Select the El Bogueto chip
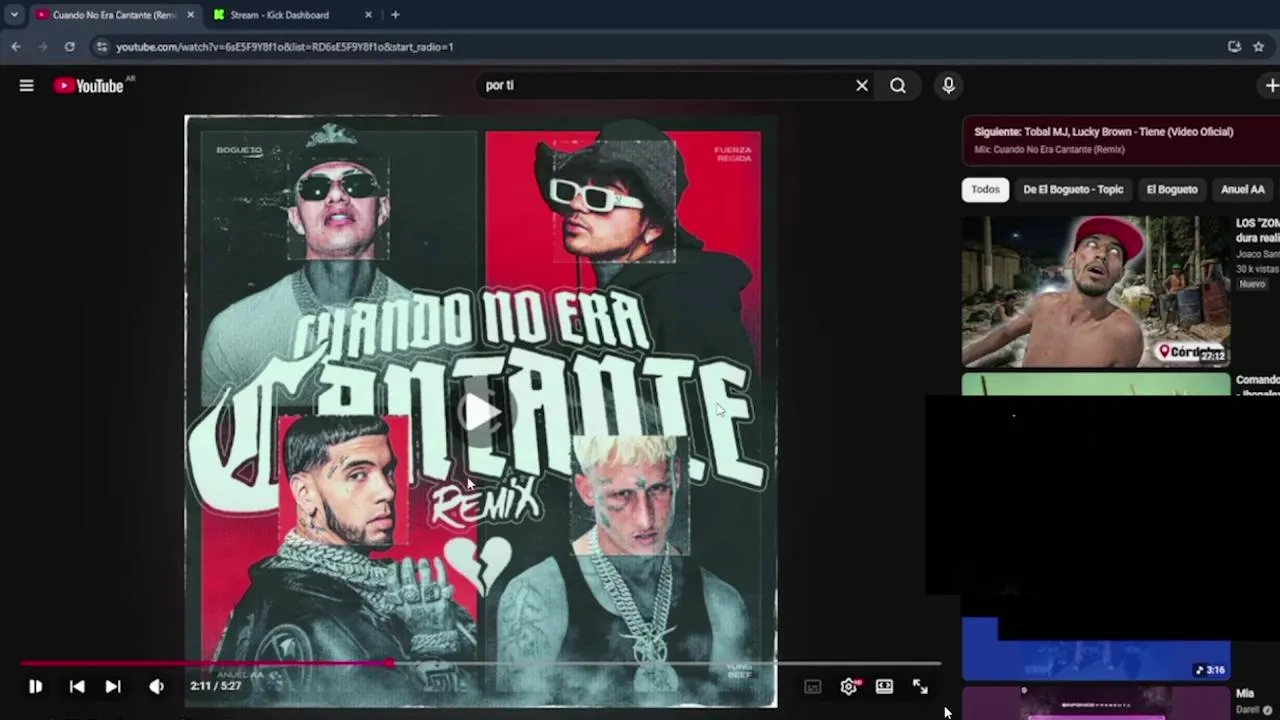Screen dimensions: 1280x720 click(1172, 189)
